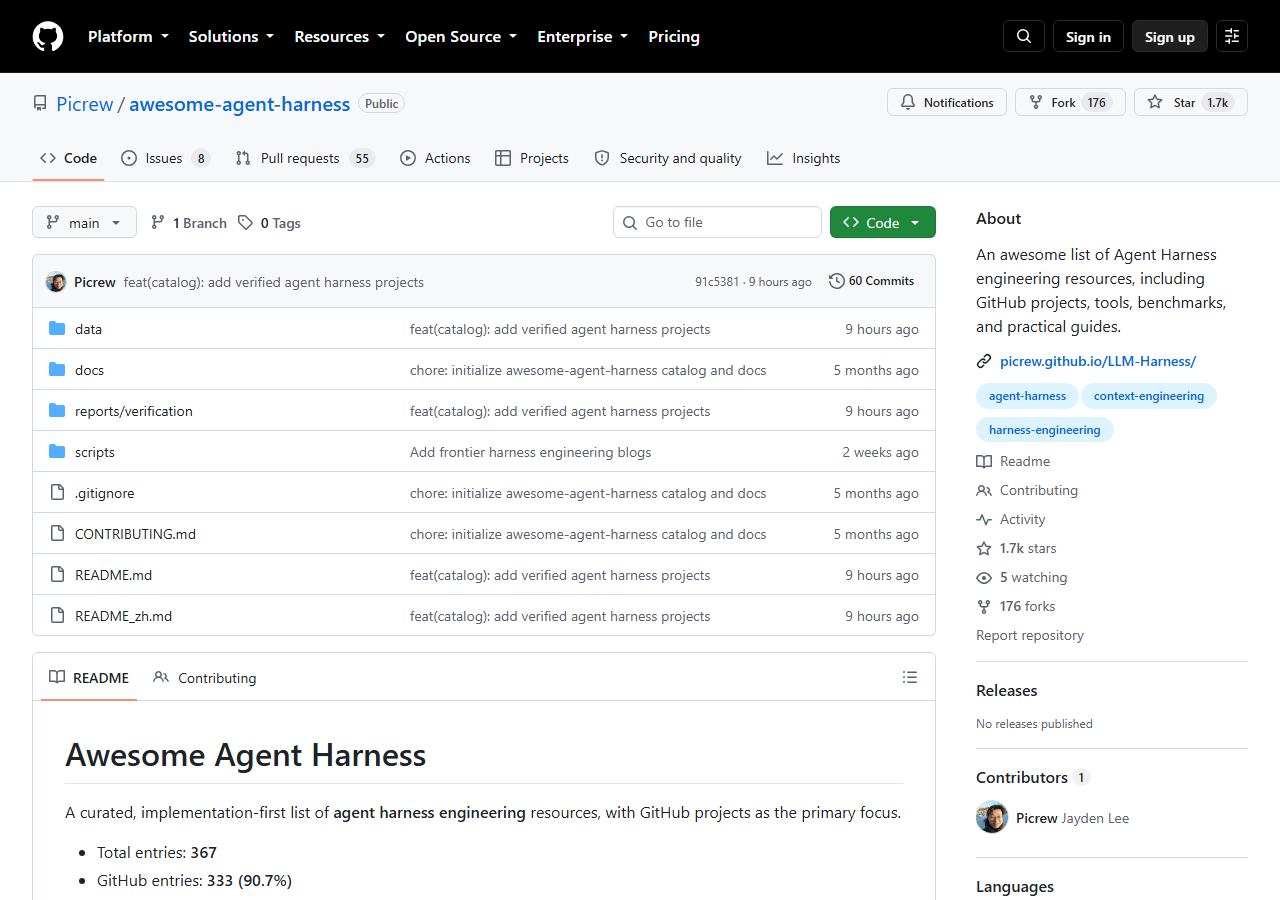Image resolution: width=1280 pixels, height=900 pixels.
Task: View the 5 watching list
Action: 1022,577
